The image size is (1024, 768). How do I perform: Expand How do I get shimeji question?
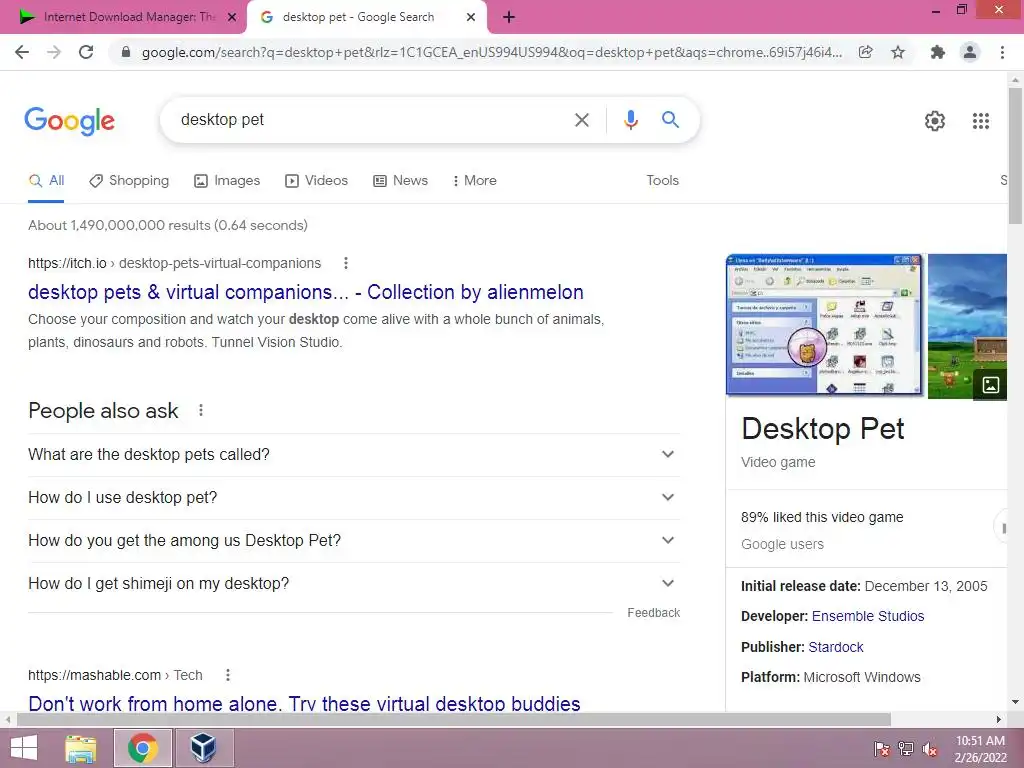point(353,584)
